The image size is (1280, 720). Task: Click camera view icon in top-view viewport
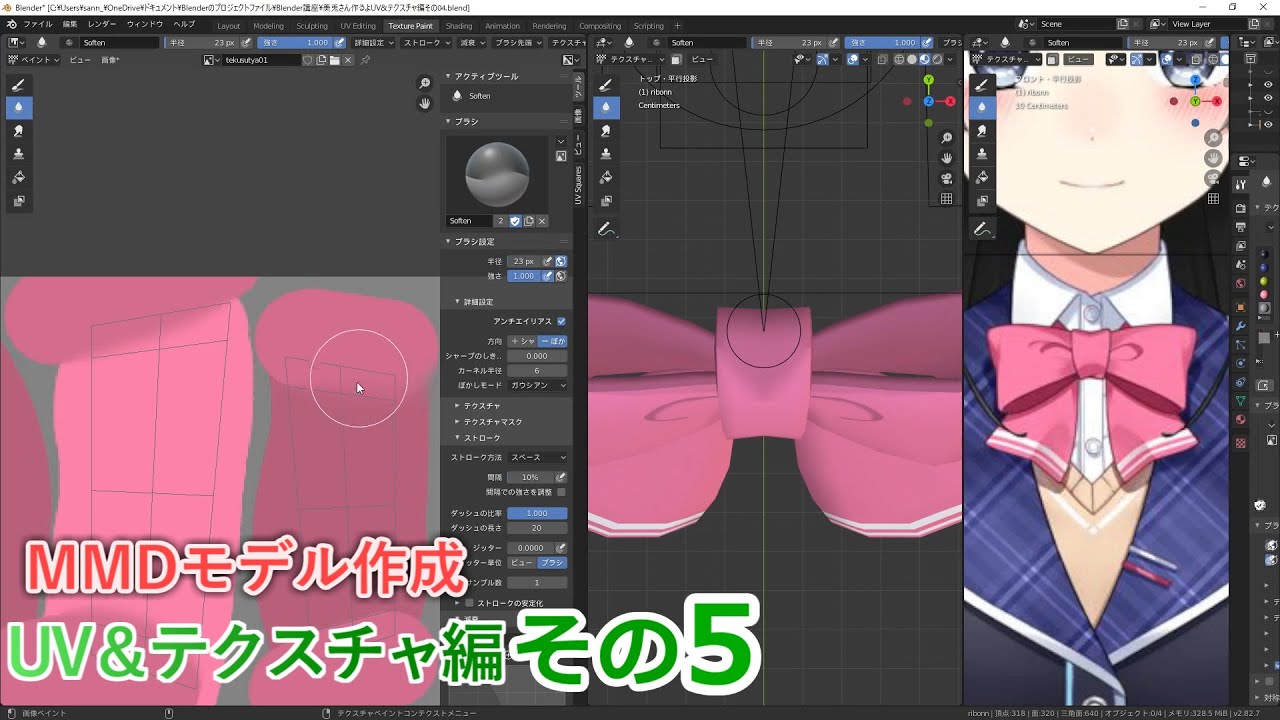pos(946,178)
